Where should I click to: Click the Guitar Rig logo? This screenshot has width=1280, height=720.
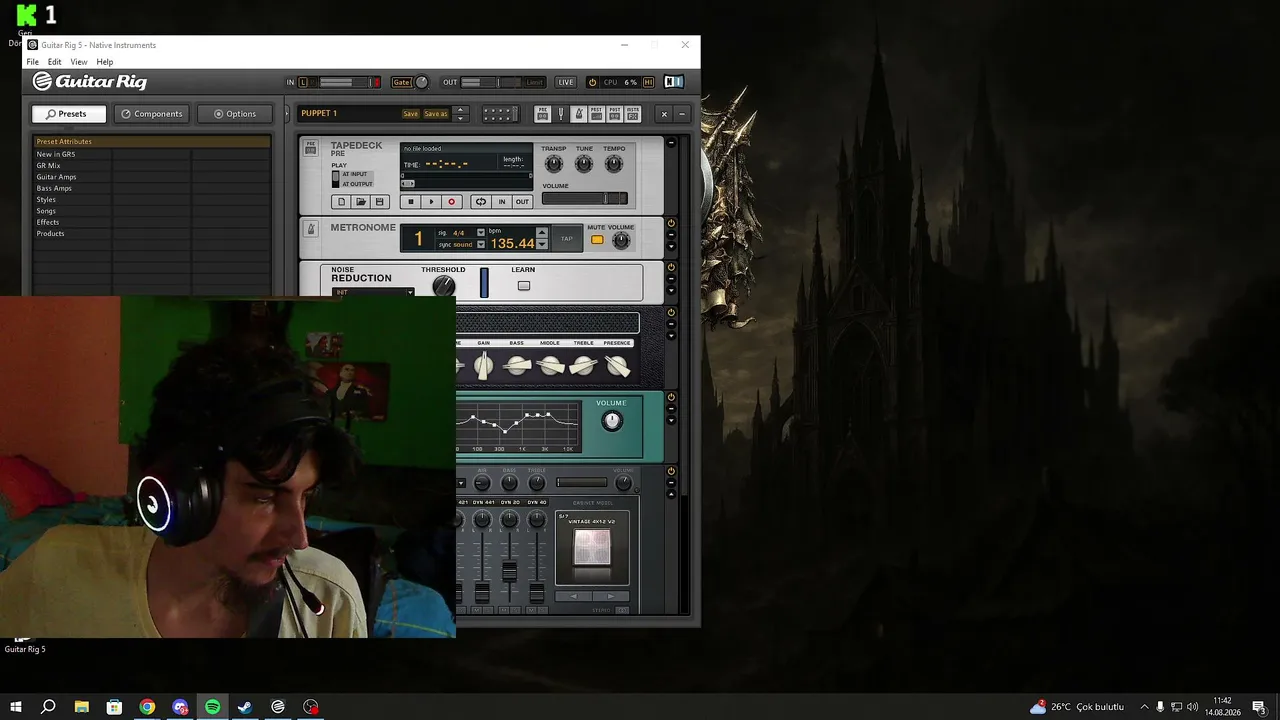pyautogui.click(x=90, y=82)
